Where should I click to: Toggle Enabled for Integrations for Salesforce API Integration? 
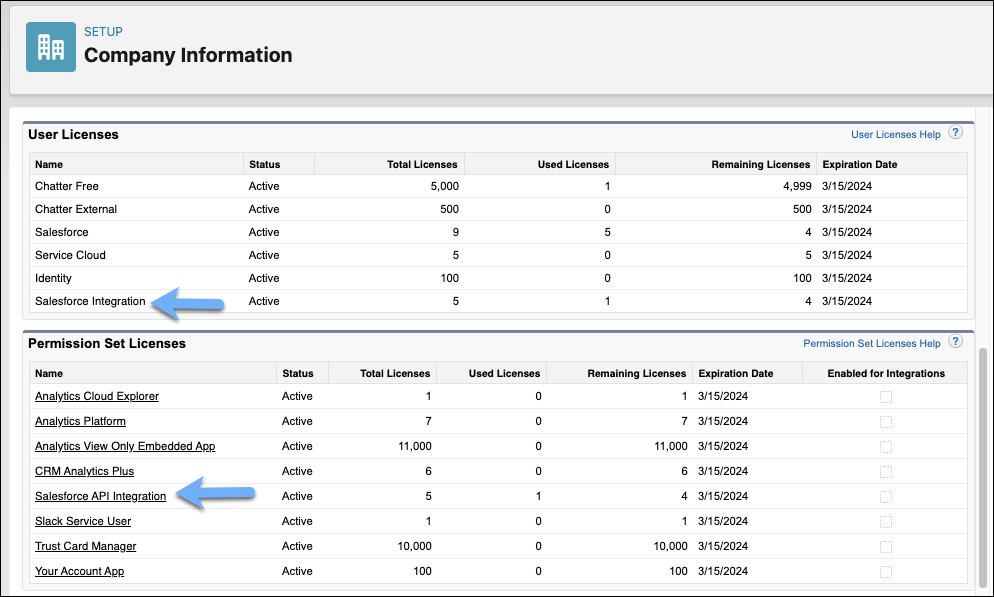[885, 497]
